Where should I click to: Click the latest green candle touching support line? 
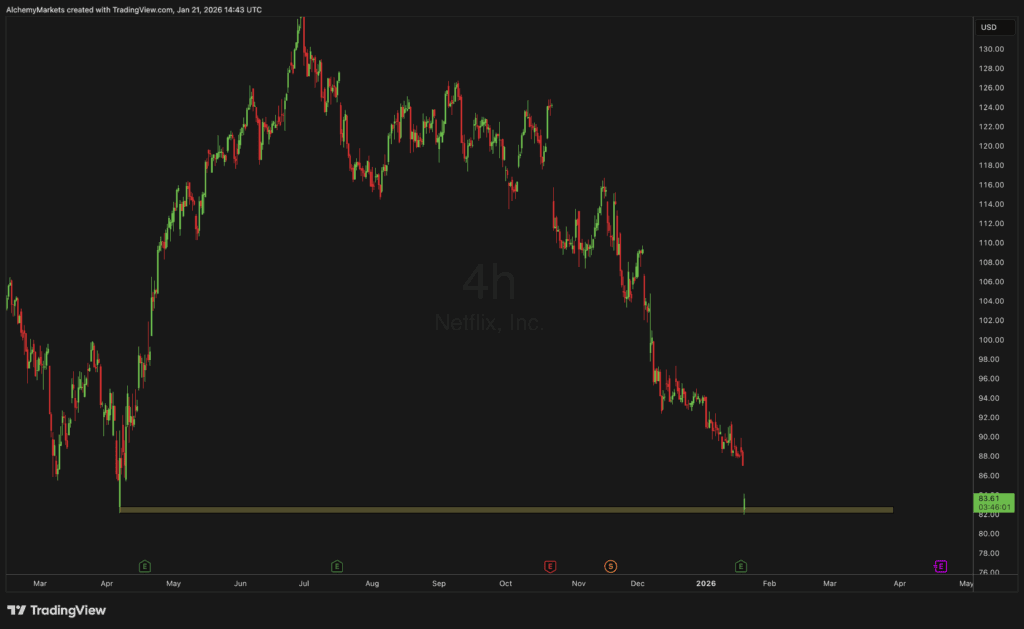[x=744, y=504]
